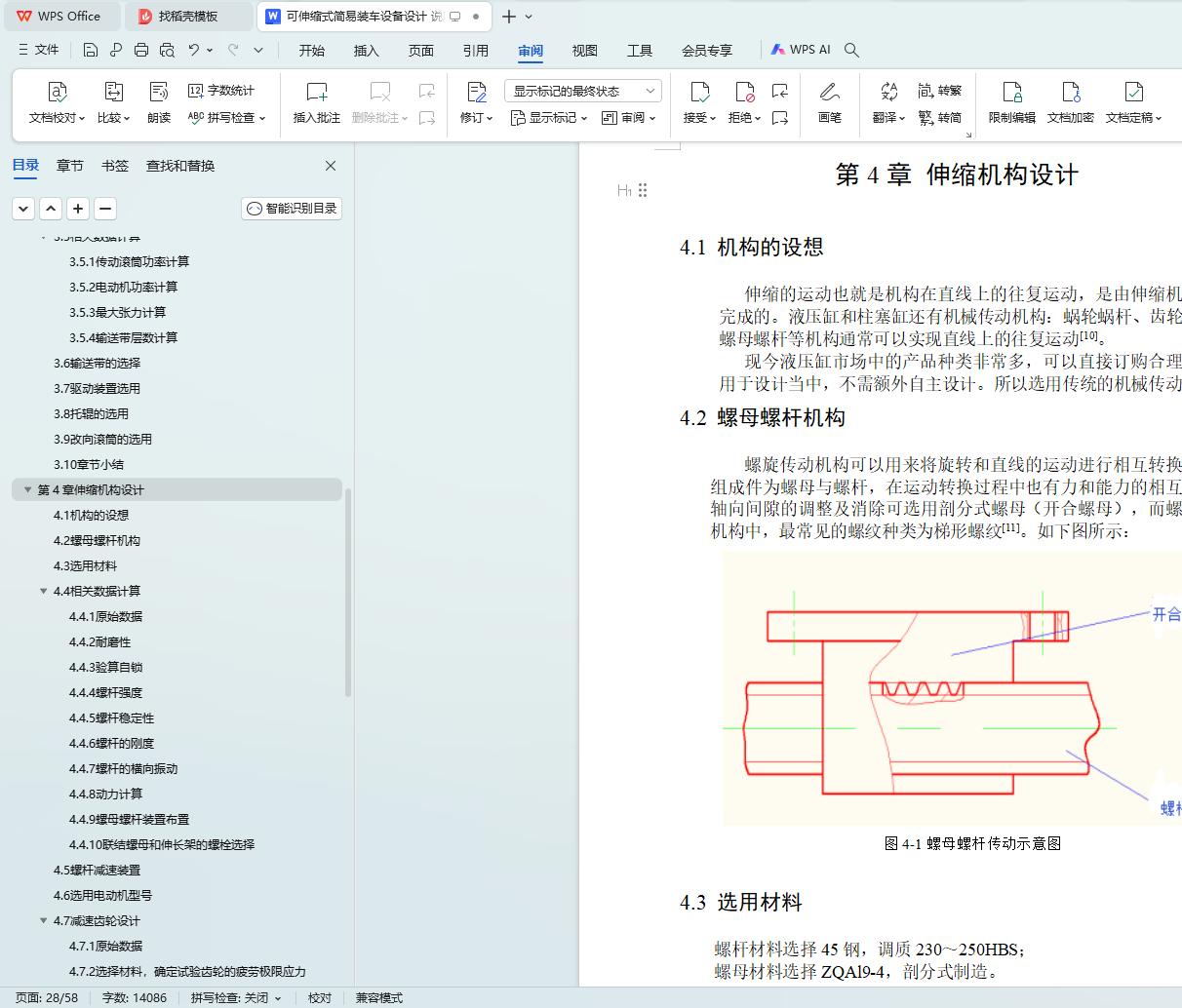
Task: Open the 文件 menu
Action: 38,50
